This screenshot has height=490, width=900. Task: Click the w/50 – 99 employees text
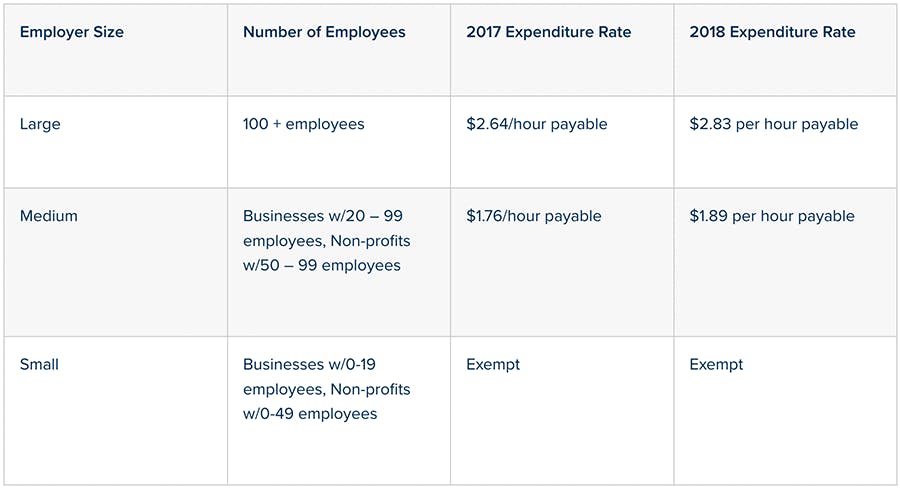tap(322, 266)
